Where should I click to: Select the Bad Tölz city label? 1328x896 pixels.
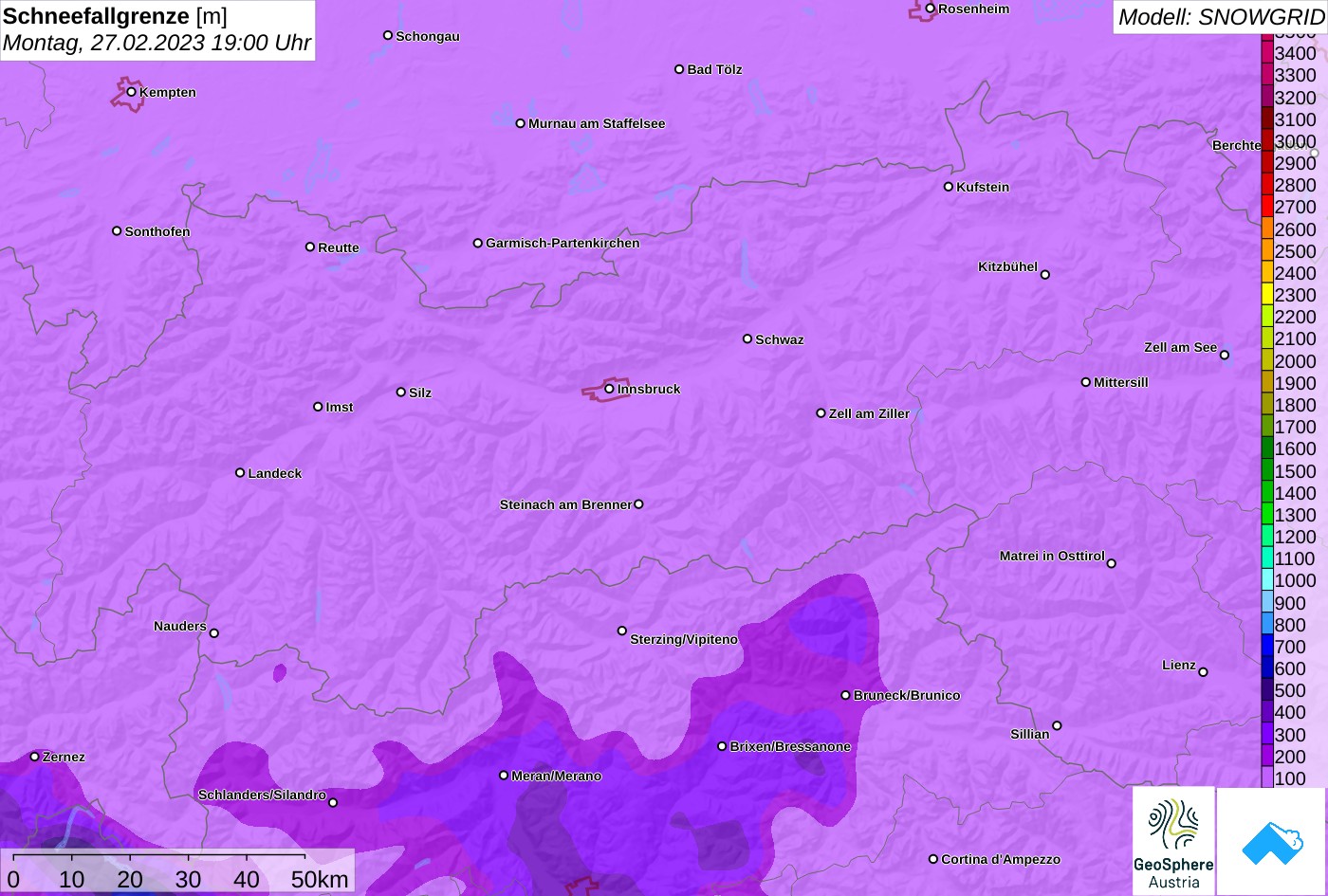(x=714, y=70)
